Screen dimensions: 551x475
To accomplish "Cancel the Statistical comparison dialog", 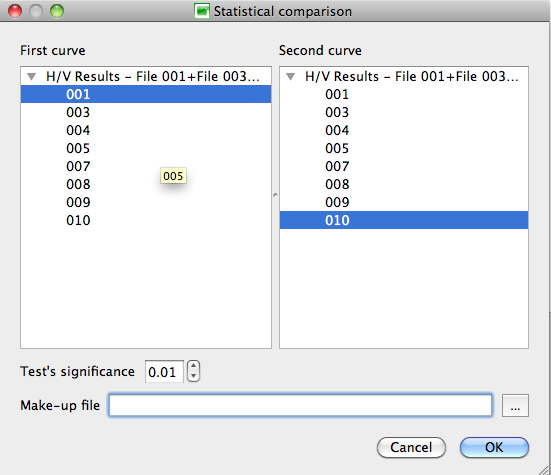I will (411, 447).
